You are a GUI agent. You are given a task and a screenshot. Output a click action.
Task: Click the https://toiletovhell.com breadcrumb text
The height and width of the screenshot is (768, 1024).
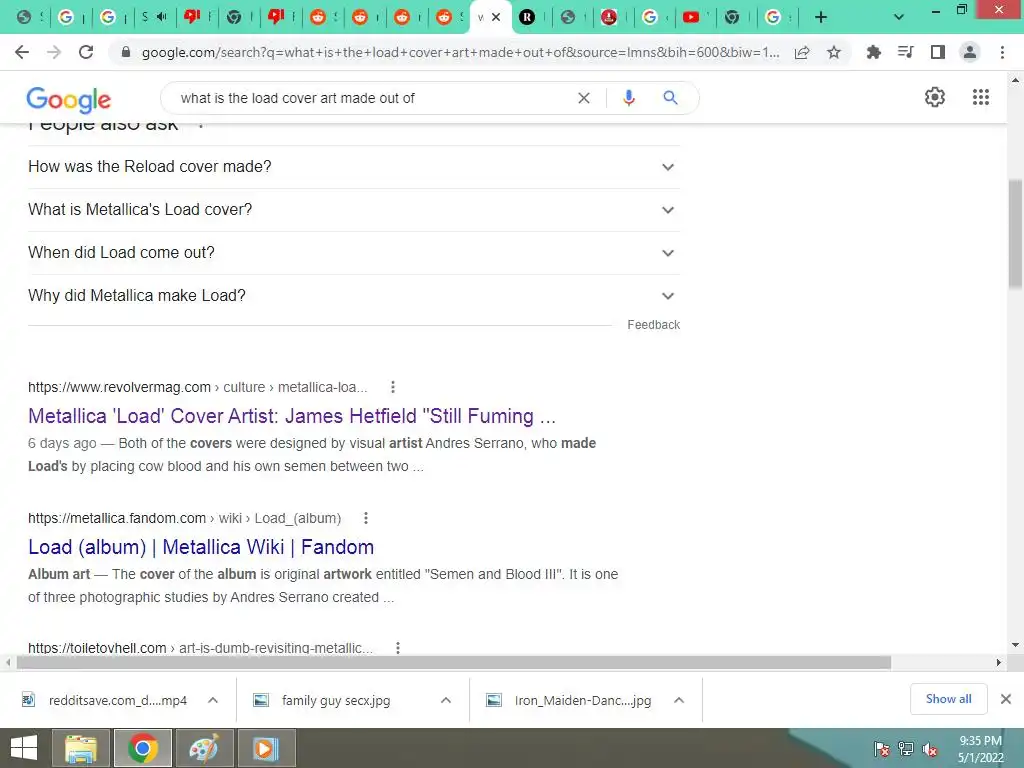click(x=97, y=648)
